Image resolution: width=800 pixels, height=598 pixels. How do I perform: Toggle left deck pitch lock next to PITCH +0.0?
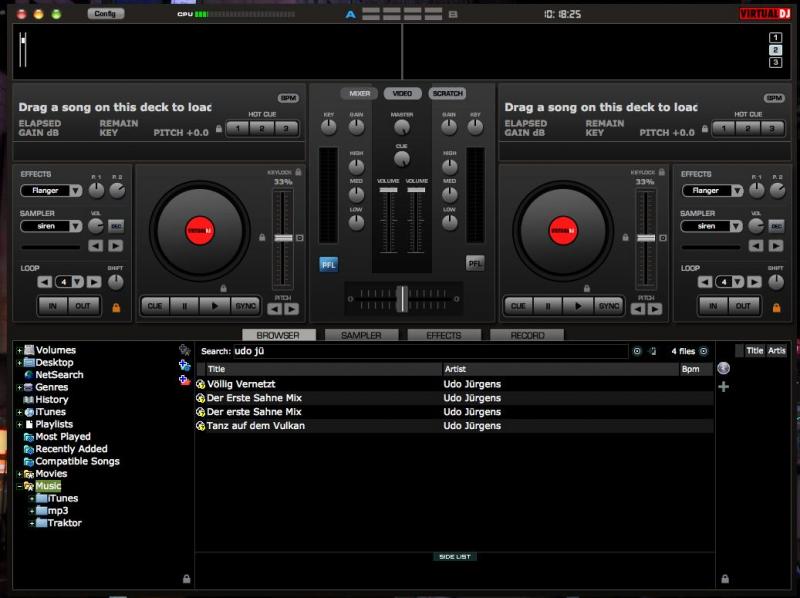click(219, 129)
